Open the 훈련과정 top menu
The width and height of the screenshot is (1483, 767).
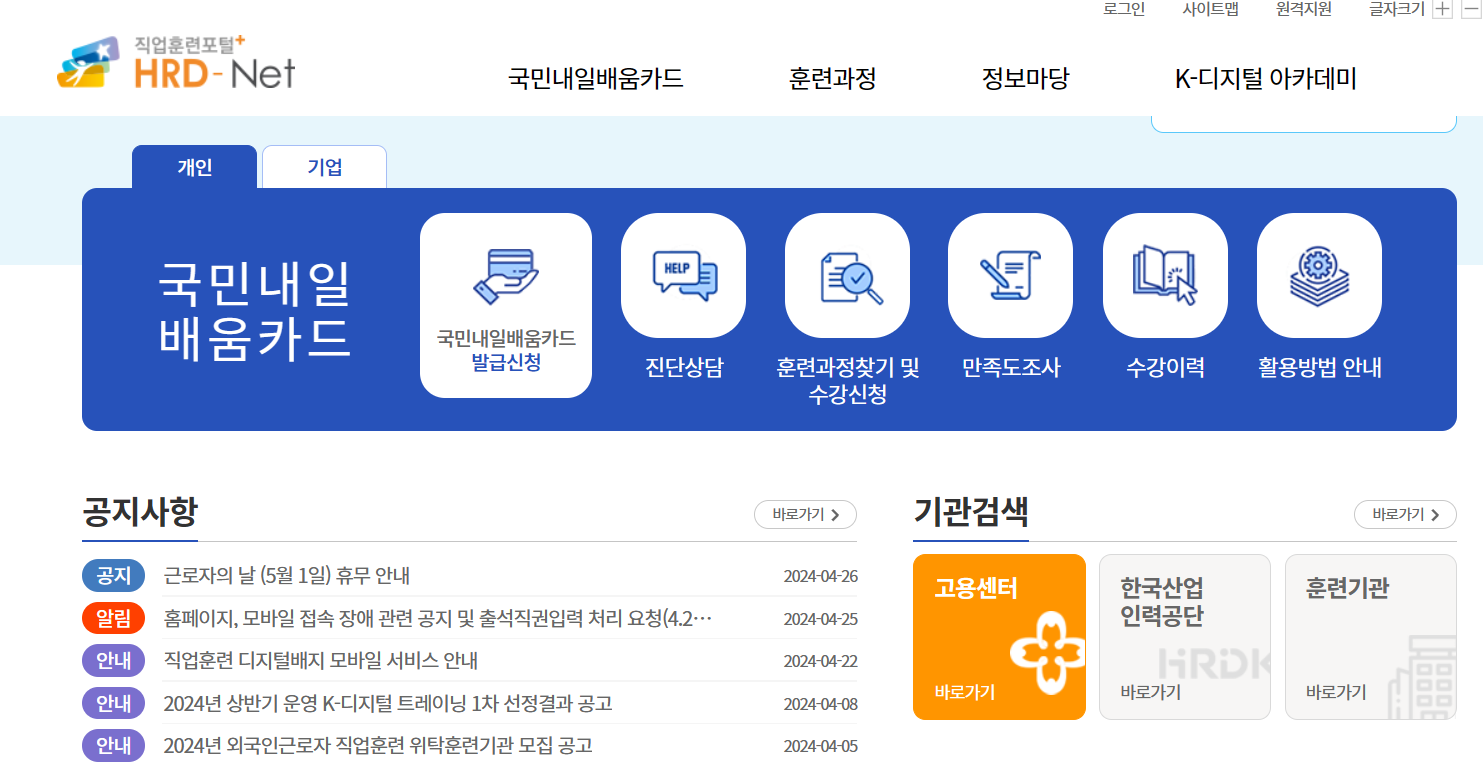tap(833, 78)
